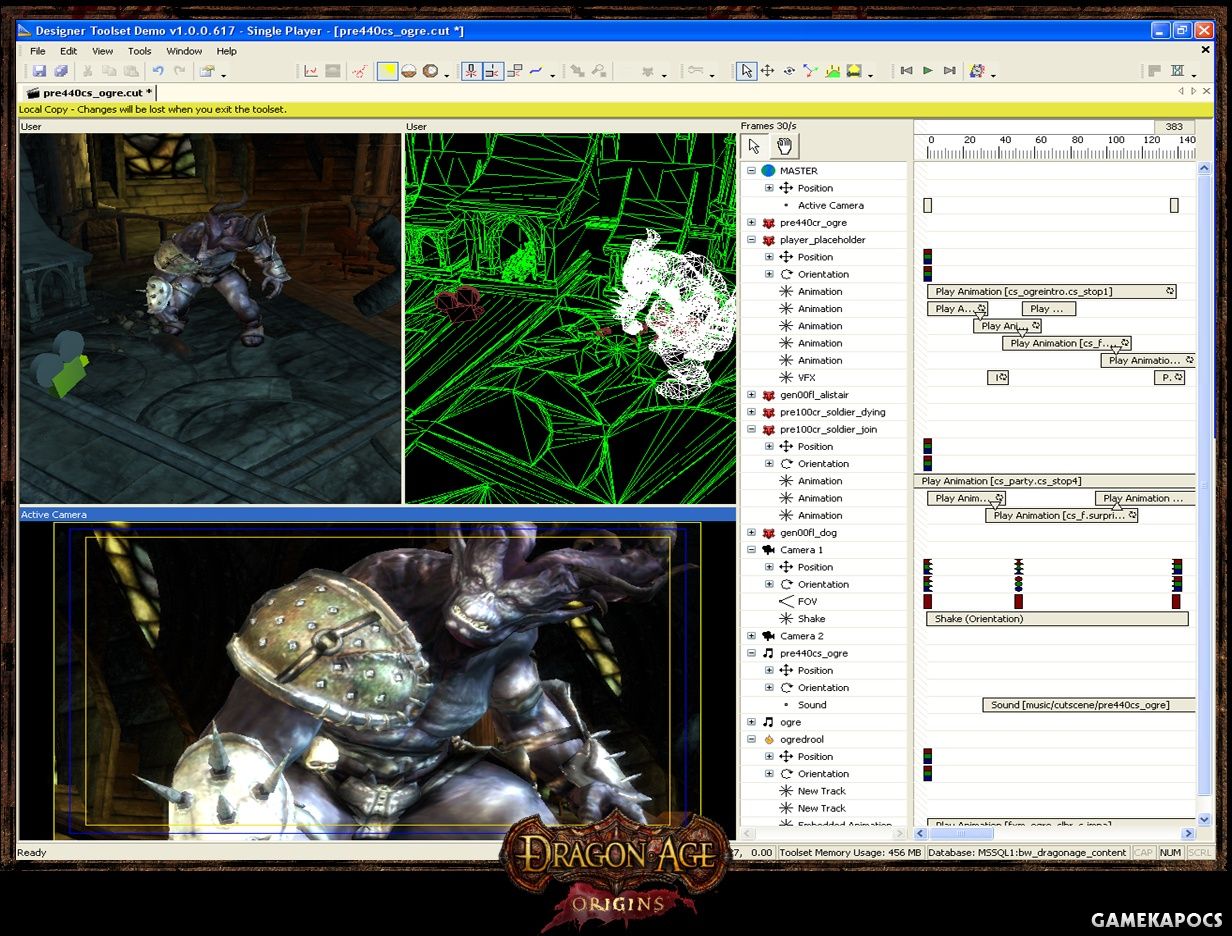
Task: Open the View menu
Action: [102, 51]
